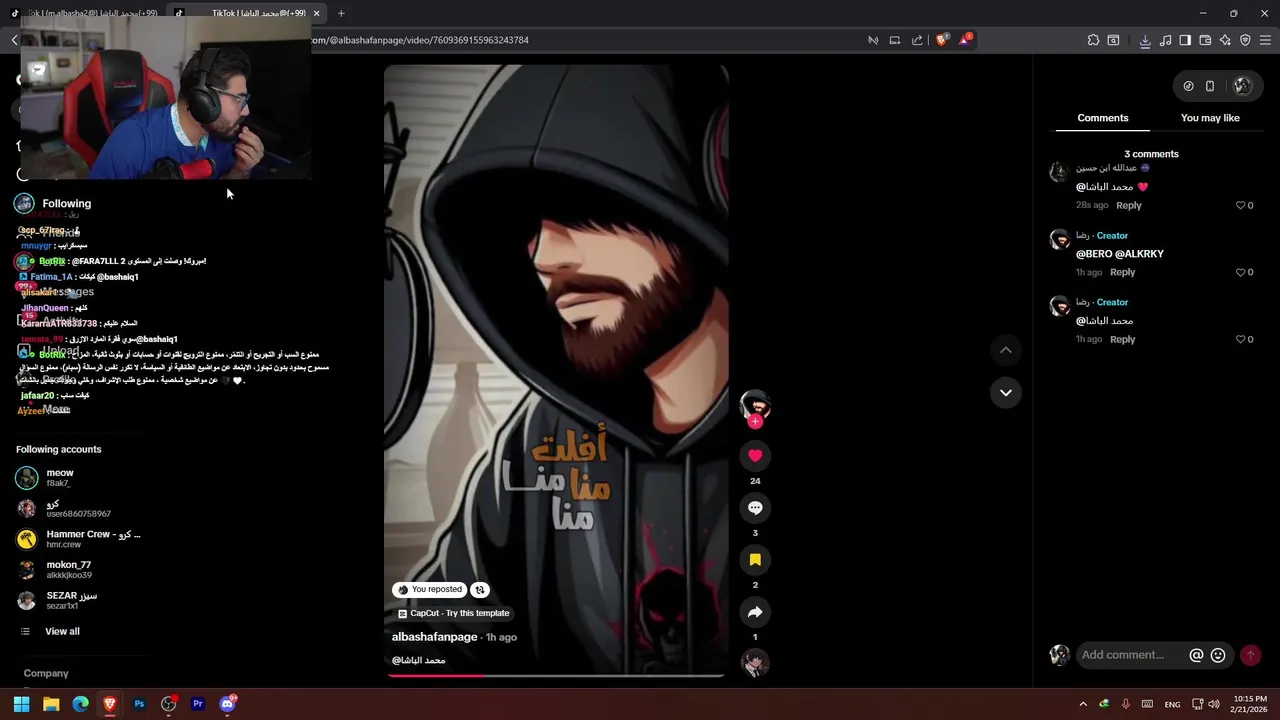
Task: Like the last creator comment heart
Action: point(1241,339)
